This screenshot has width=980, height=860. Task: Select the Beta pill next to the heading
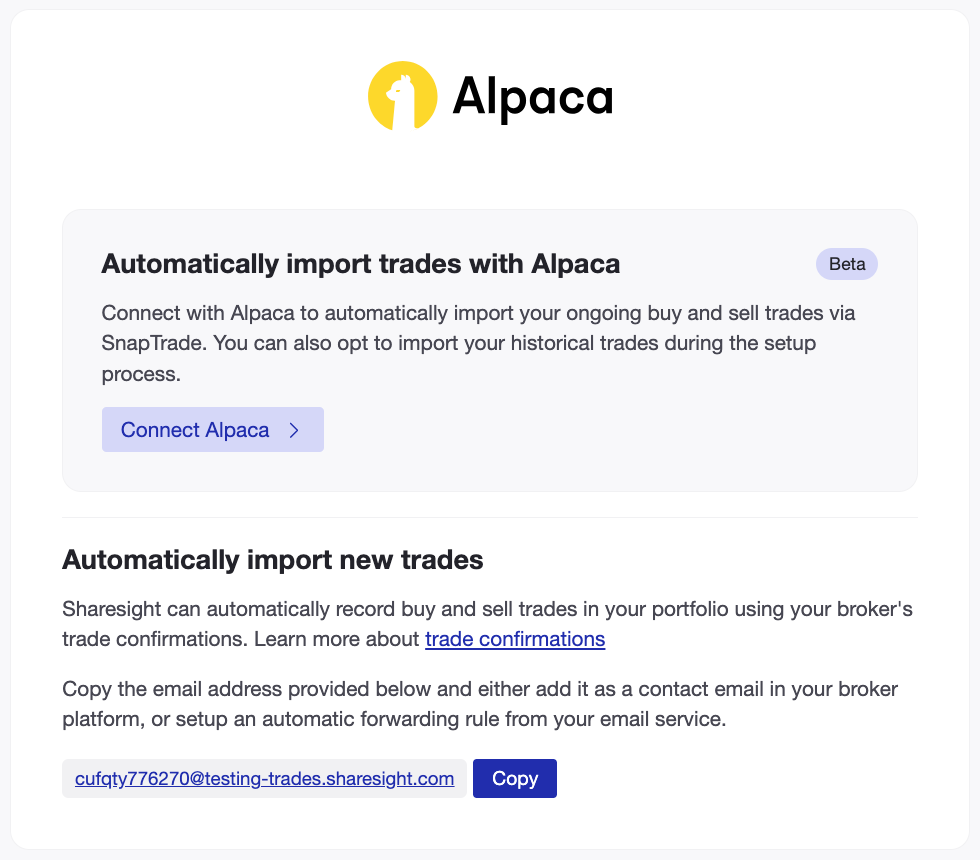tap(846, 264)
